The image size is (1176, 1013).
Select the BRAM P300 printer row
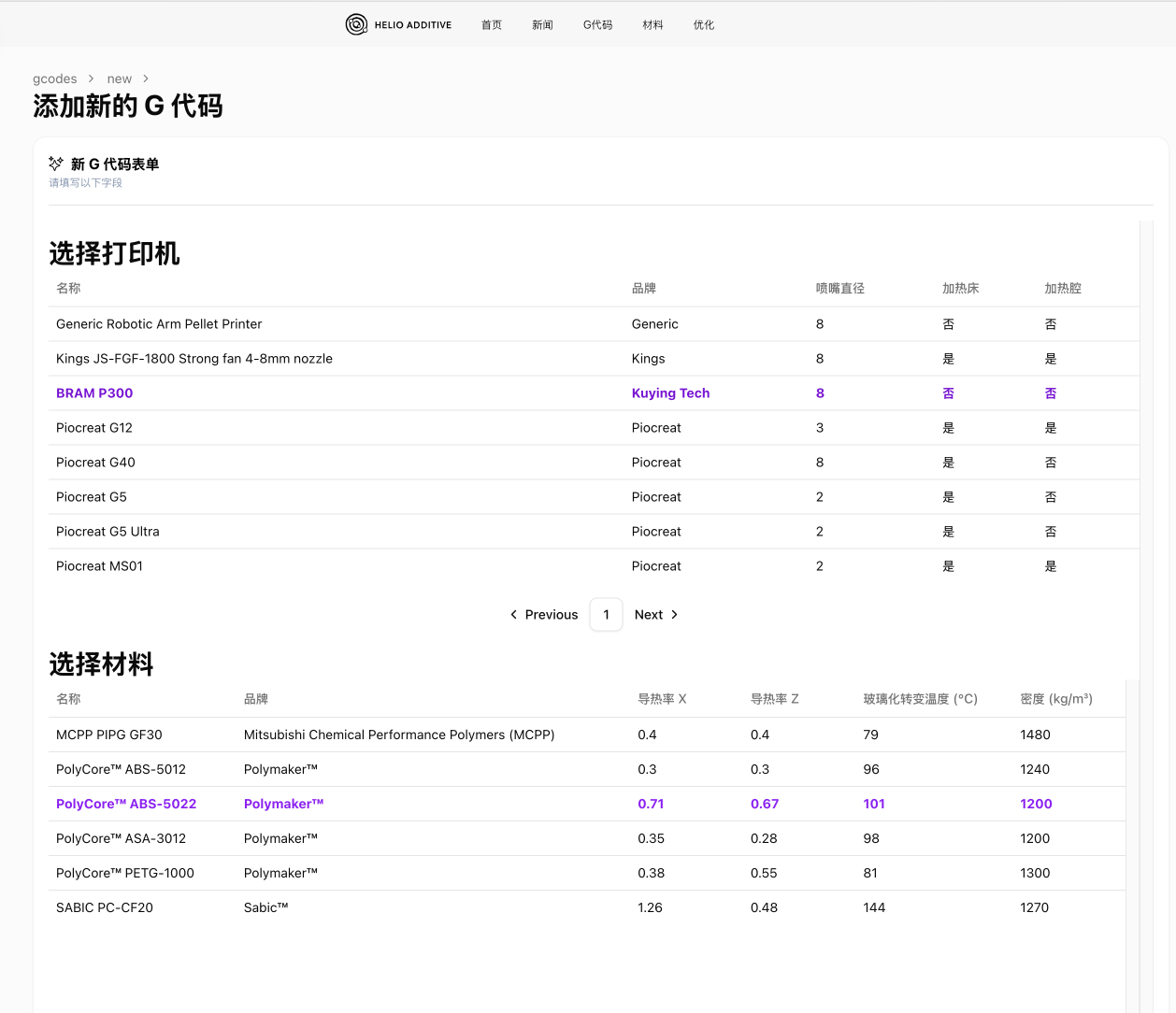(594, 393)
